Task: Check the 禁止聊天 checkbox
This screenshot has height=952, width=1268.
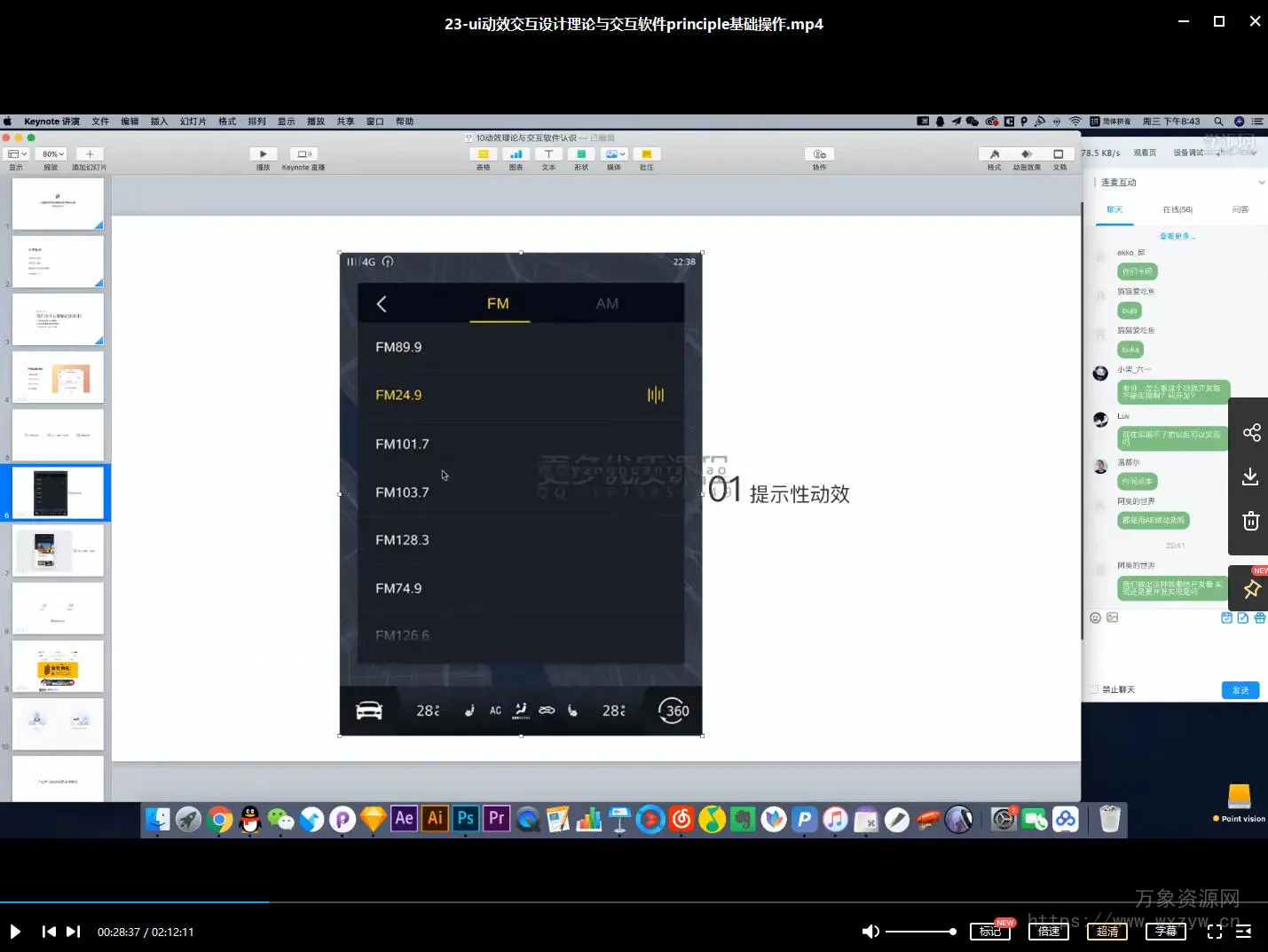Action: pyautogui.click(x=1094, y=689)
